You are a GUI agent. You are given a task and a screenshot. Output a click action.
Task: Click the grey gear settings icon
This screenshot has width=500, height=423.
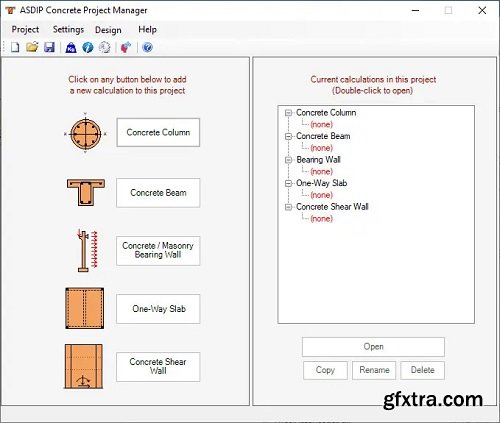click(x=105, y=47)
